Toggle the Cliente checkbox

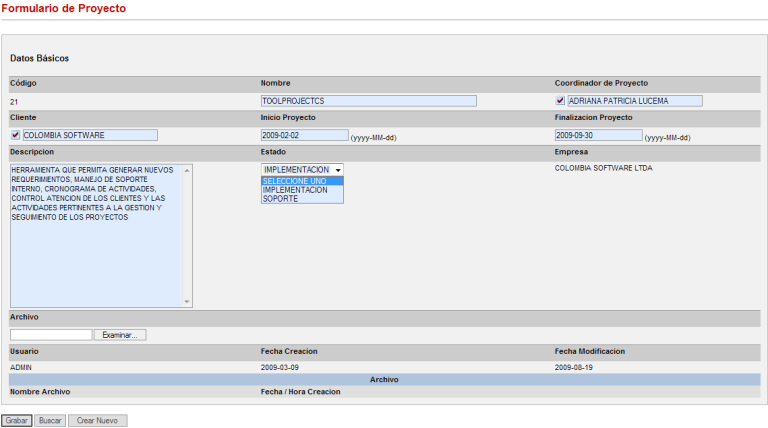click(15, 135)
